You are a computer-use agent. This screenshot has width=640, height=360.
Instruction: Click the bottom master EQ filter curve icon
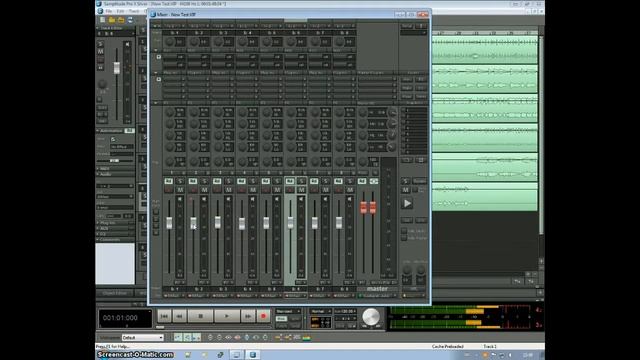pyautogui.click(x=392, y=146)
